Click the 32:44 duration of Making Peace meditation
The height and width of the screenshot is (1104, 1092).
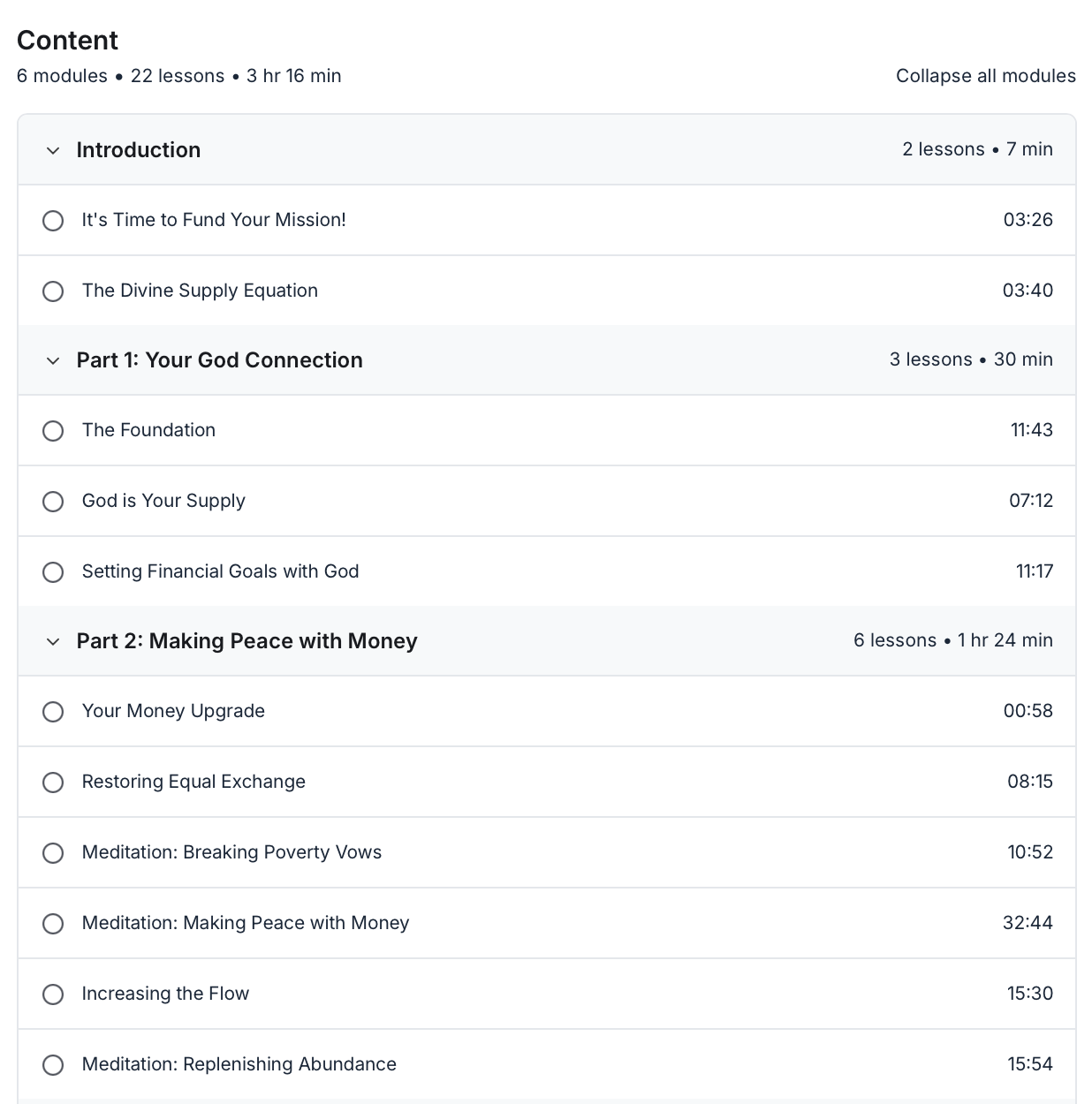pos(1028,923)
